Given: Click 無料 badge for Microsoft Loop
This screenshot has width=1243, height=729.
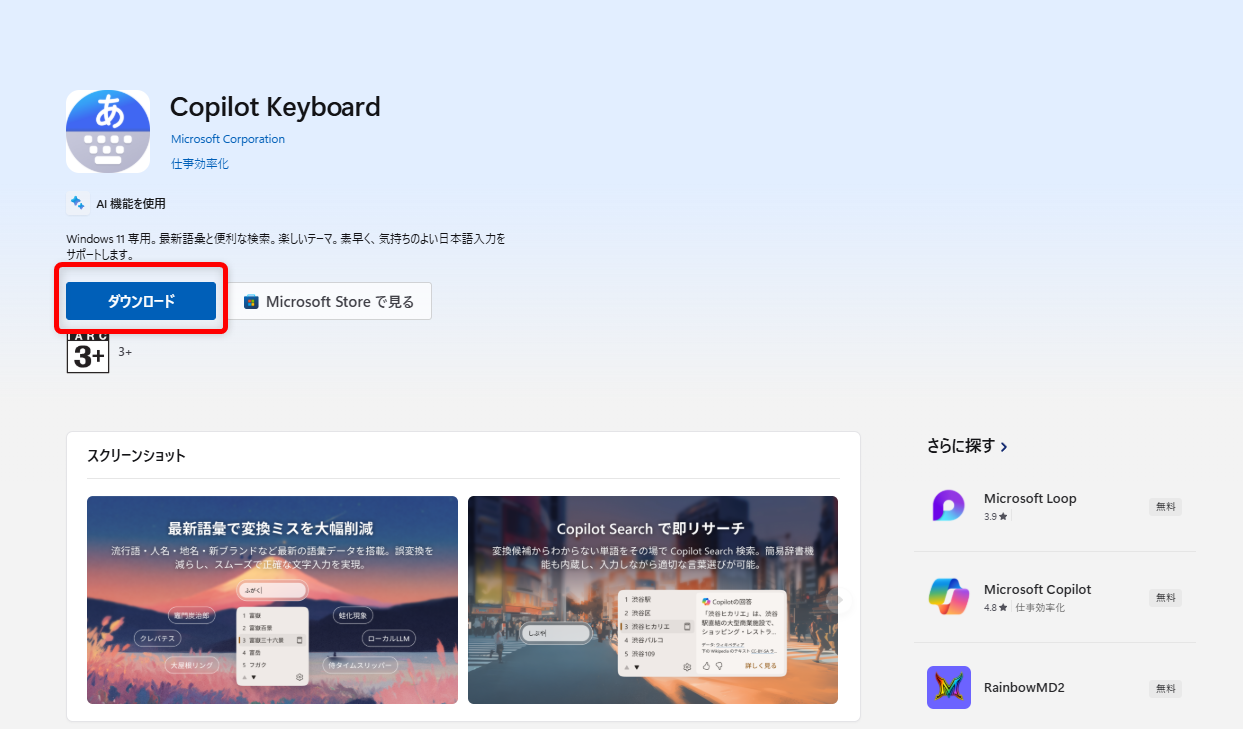Looking at the screenshot, I should pyautogui.click(x=1166, y=507).
